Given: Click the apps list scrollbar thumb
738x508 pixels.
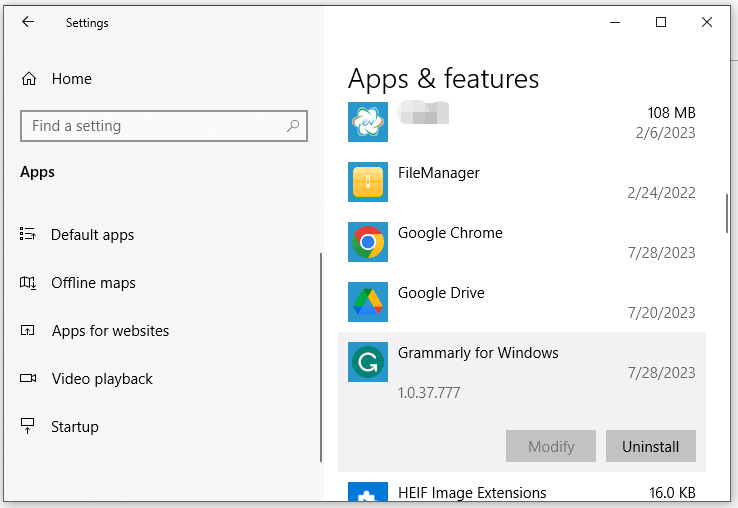Looking at the screenshot, I should tap(727, 213).
